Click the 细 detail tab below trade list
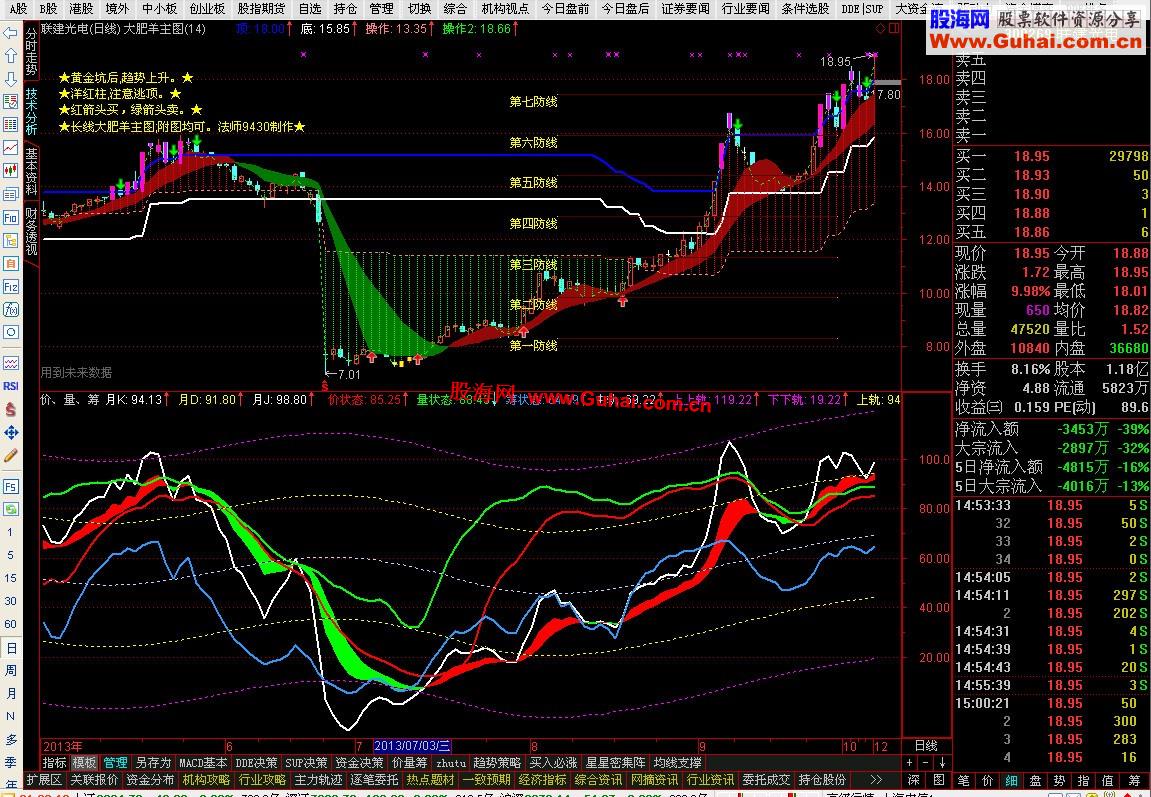This screenshot has width=1151, height=797. point(1011,779)
